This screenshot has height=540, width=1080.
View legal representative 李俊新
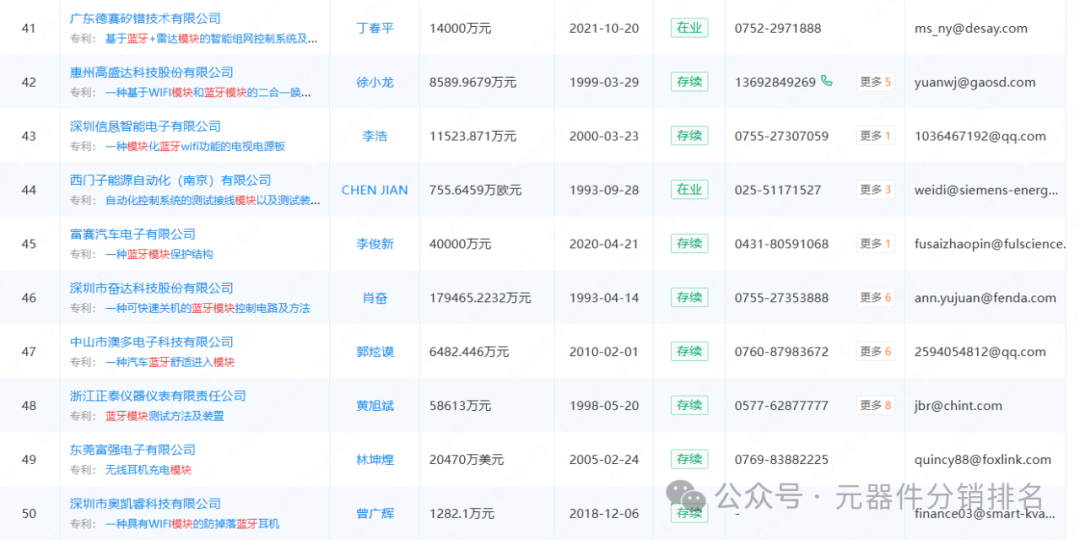[x=375, y=244]
